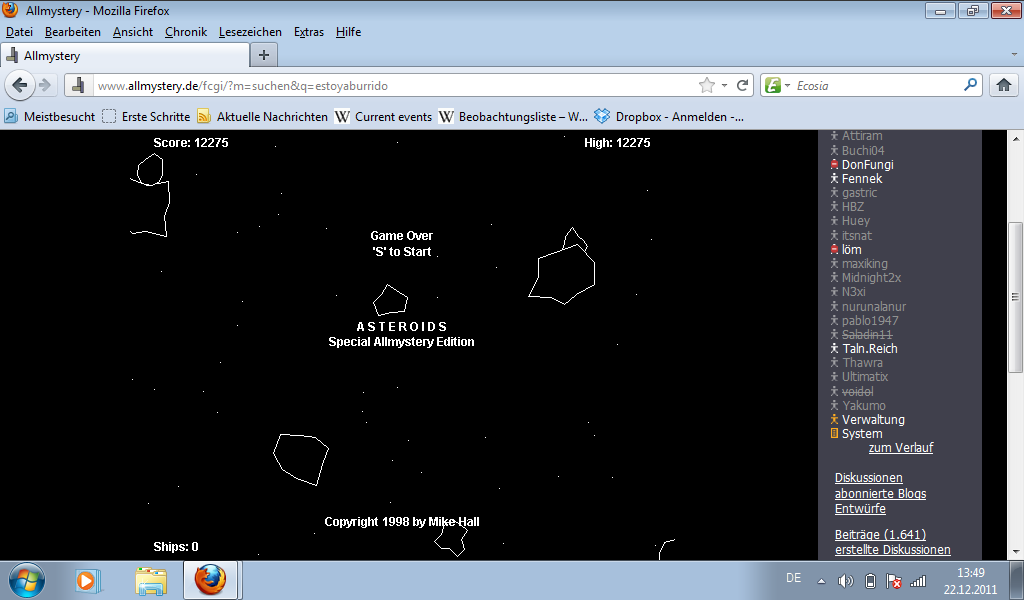1024x600 pixels.
Task: Click the battery power tray icon
Action: (870, 580)
